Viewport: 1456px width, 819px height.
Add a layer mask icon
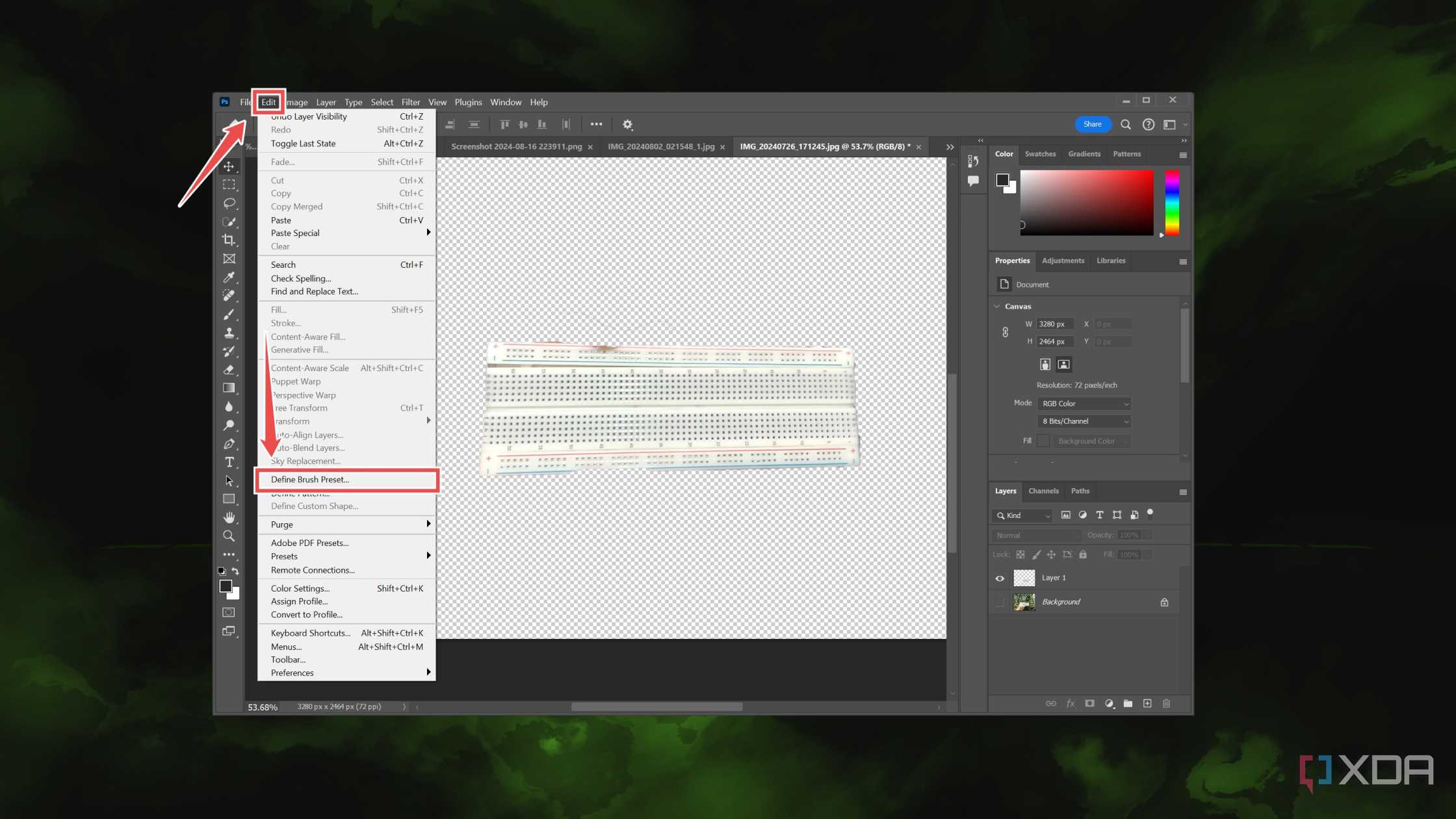1089,703
